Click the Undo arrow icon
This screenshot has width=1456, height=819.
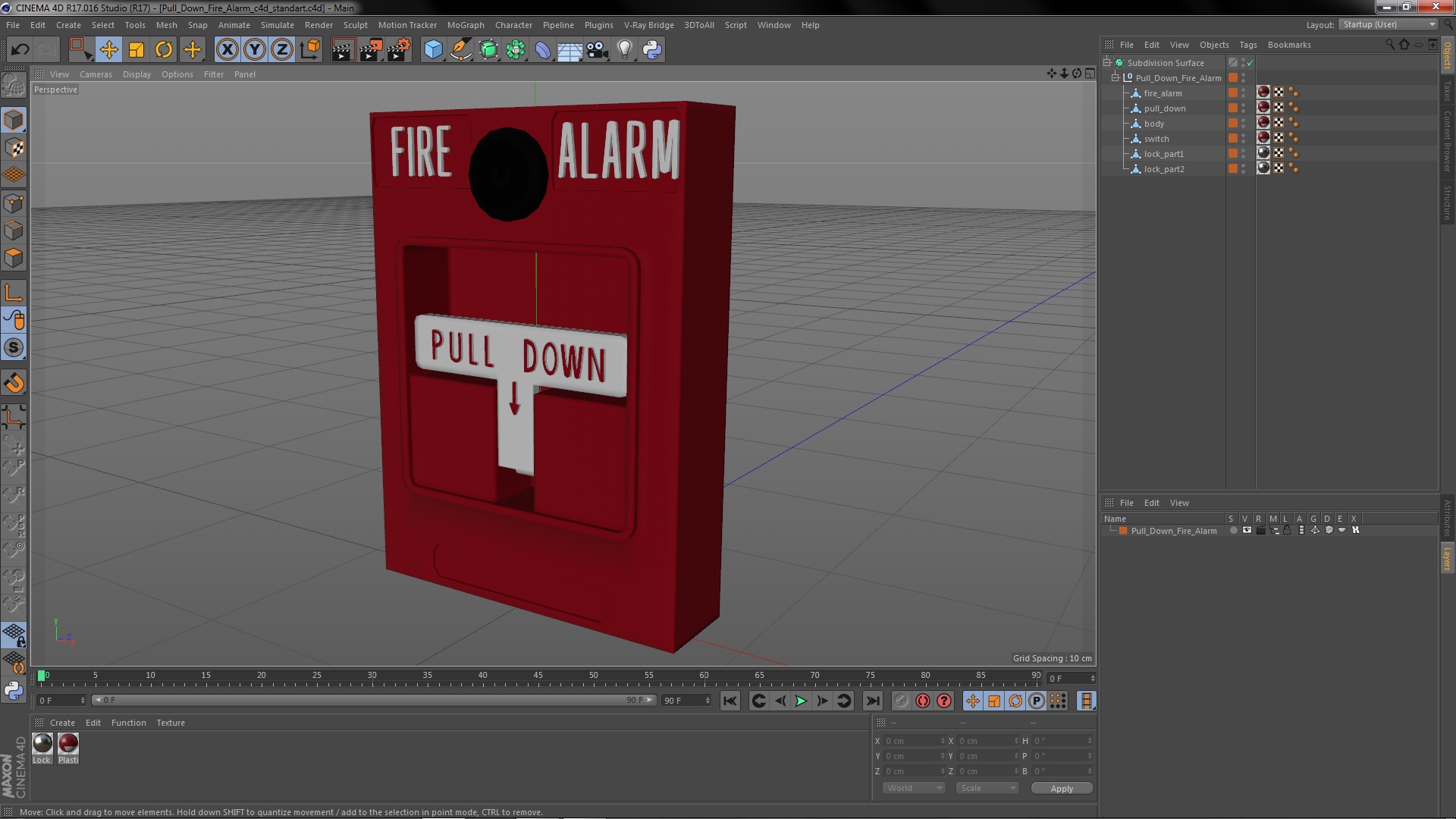20,50
